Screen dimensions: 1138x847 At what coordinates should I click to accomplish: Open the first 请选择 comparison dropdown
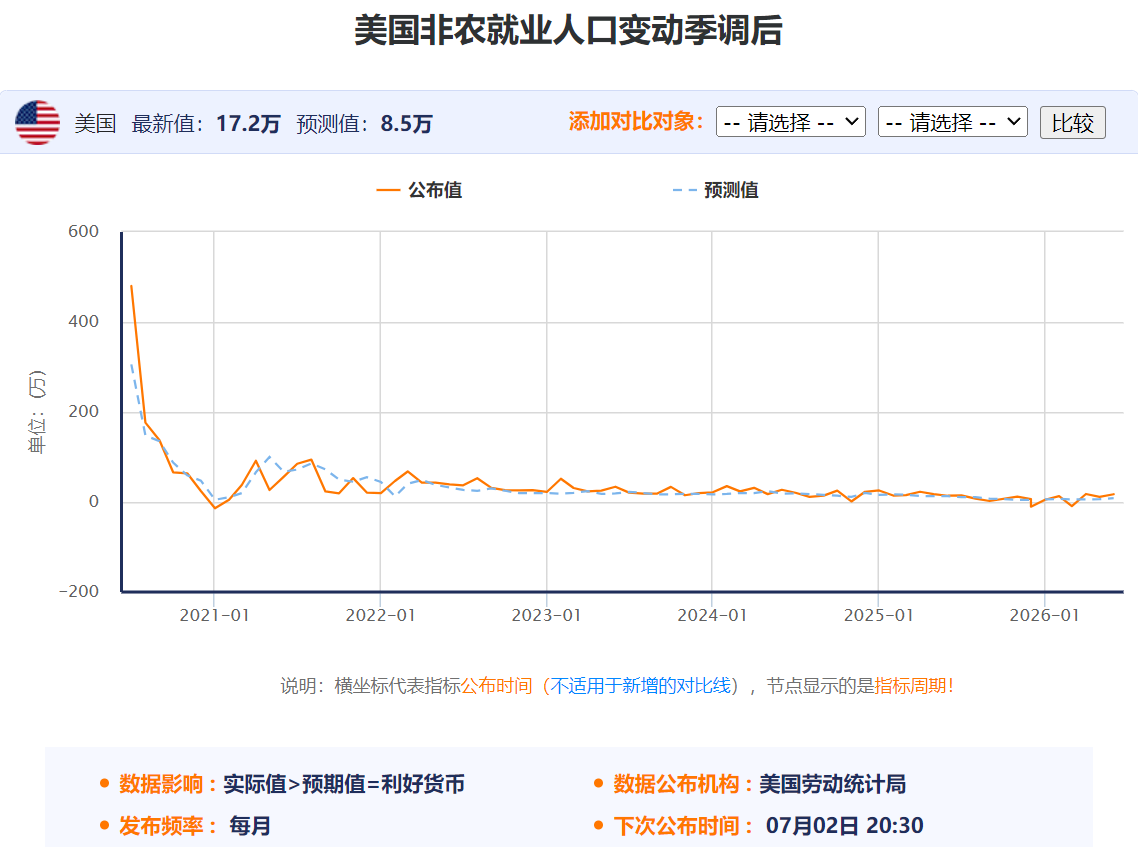point(790,122)
